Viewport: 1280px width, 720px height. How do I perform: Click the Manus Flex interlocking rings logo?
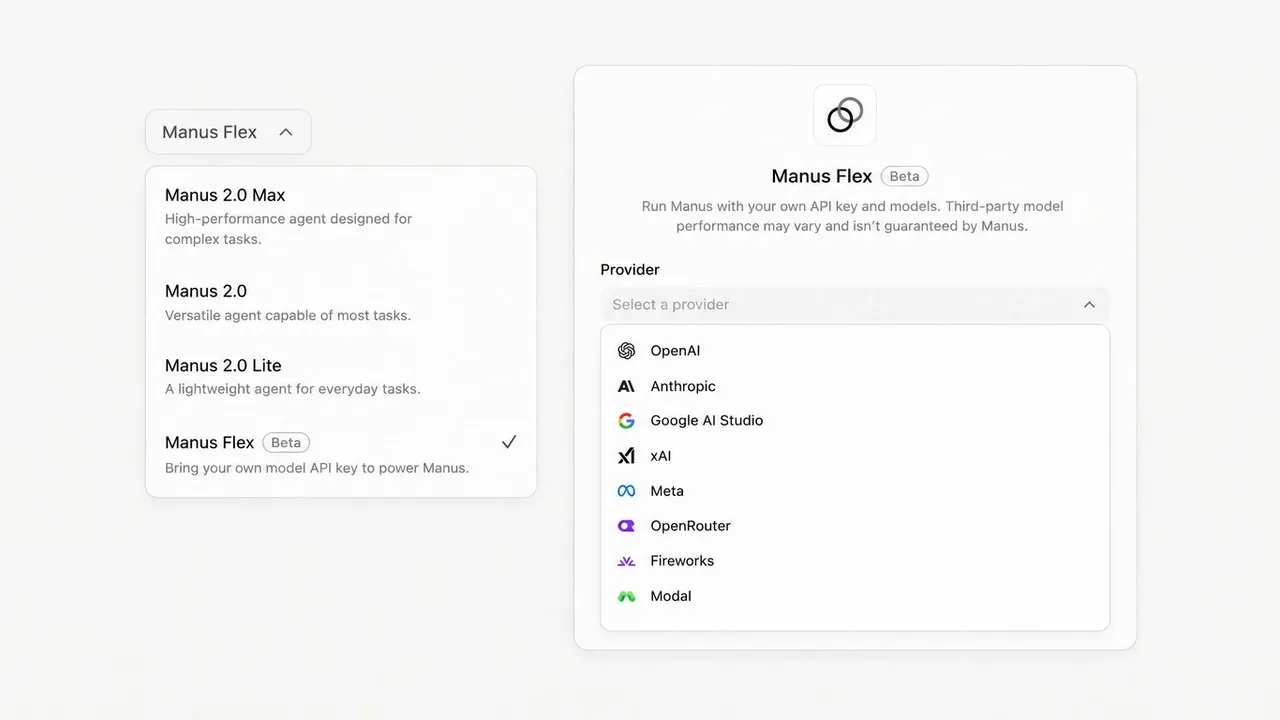point(845,115)
